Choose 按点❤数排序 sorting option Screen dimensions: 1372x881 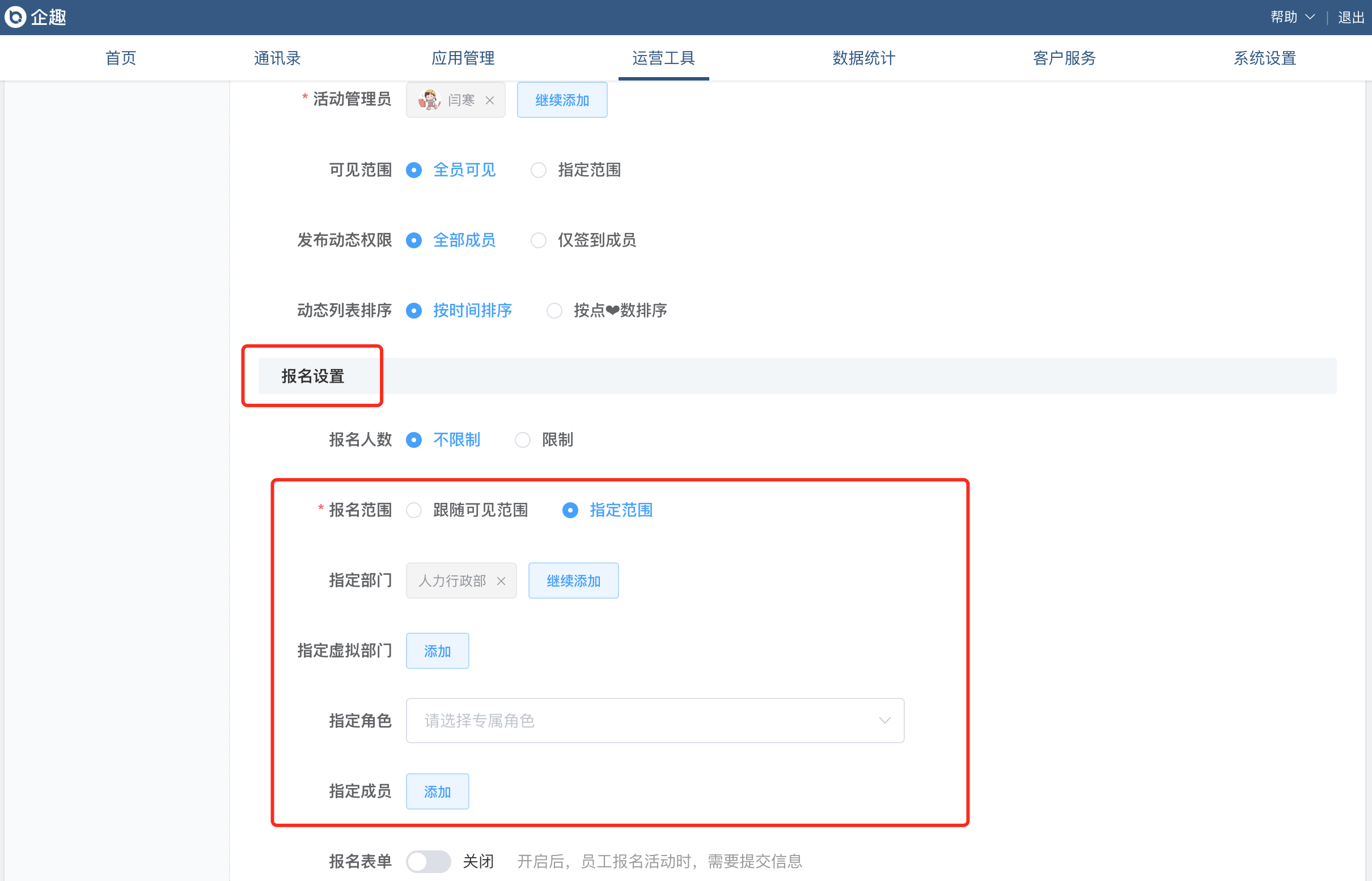(x=554, y=311)
